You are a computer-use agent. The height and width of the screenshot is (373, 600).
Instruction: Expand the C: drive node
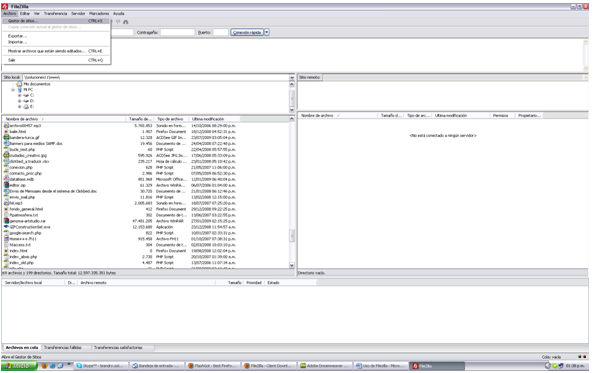pyautogui.click(x=20, y=95)
